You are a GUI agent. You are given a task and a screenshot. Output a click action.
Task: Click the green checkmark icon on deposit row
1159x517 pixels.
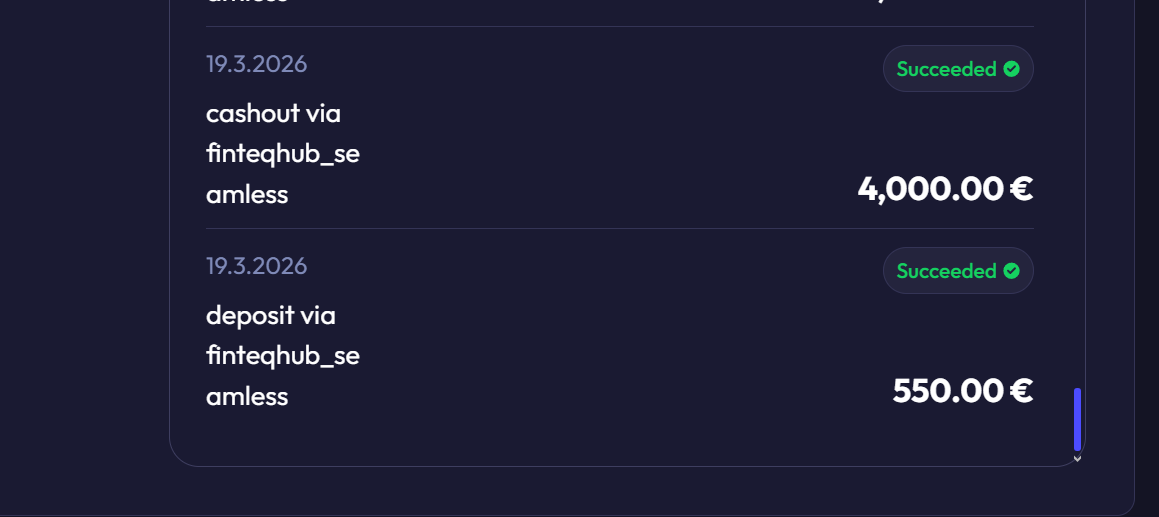click(x=1011, y=271)
